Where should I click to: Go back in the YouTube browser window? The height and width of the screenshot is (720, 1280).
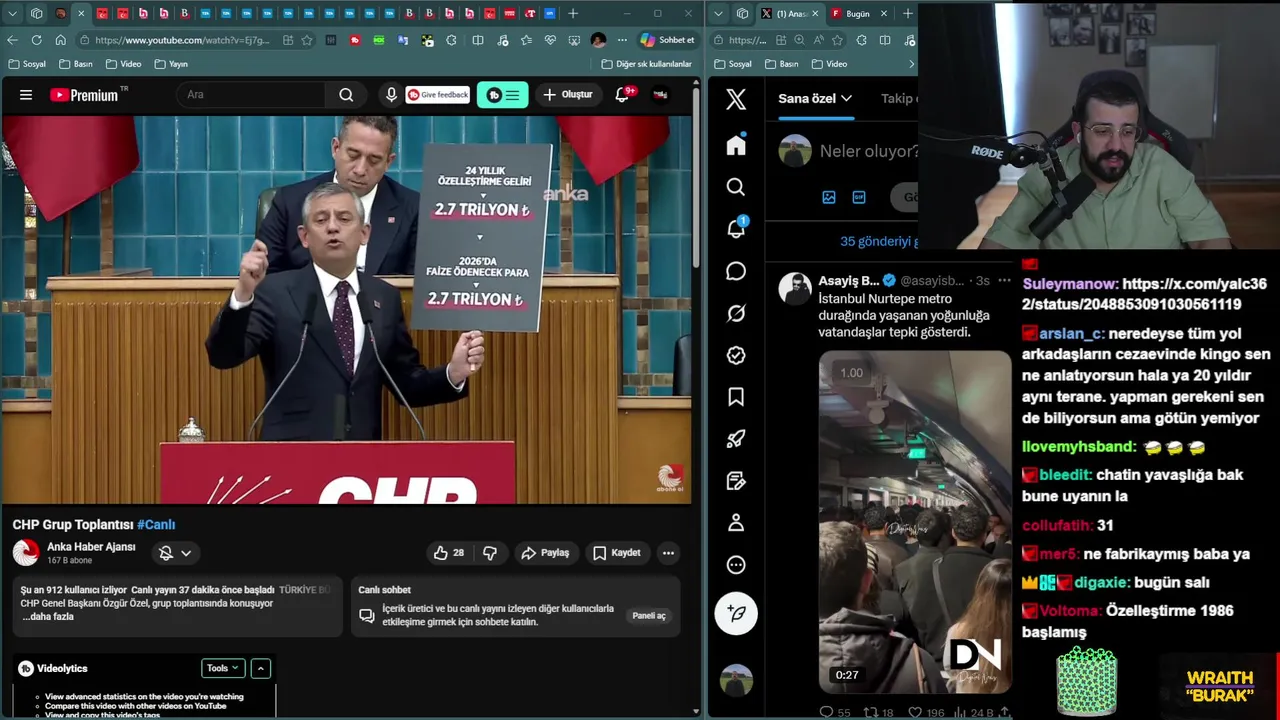pos(12,40)
